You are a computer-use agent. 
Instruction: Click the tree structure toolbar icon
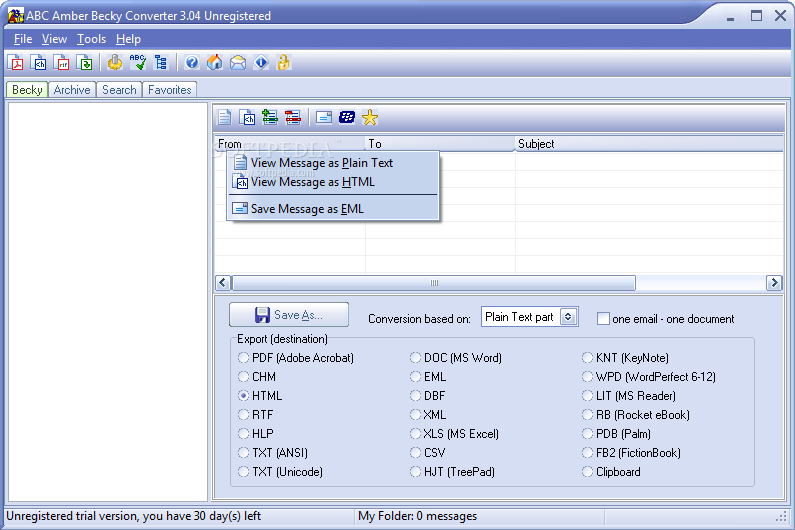[161, 62]
